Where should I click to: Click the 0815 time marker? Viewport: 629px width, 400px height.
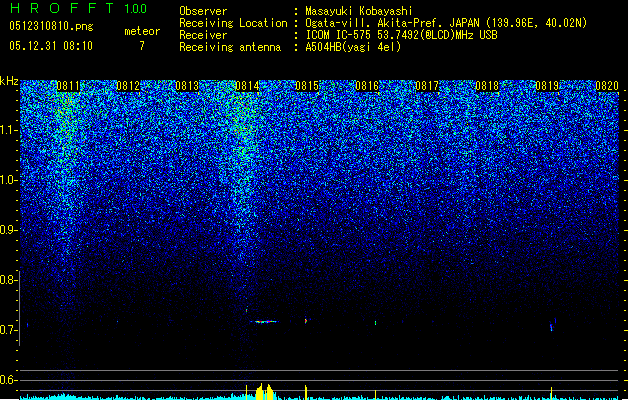pos(307,86)
